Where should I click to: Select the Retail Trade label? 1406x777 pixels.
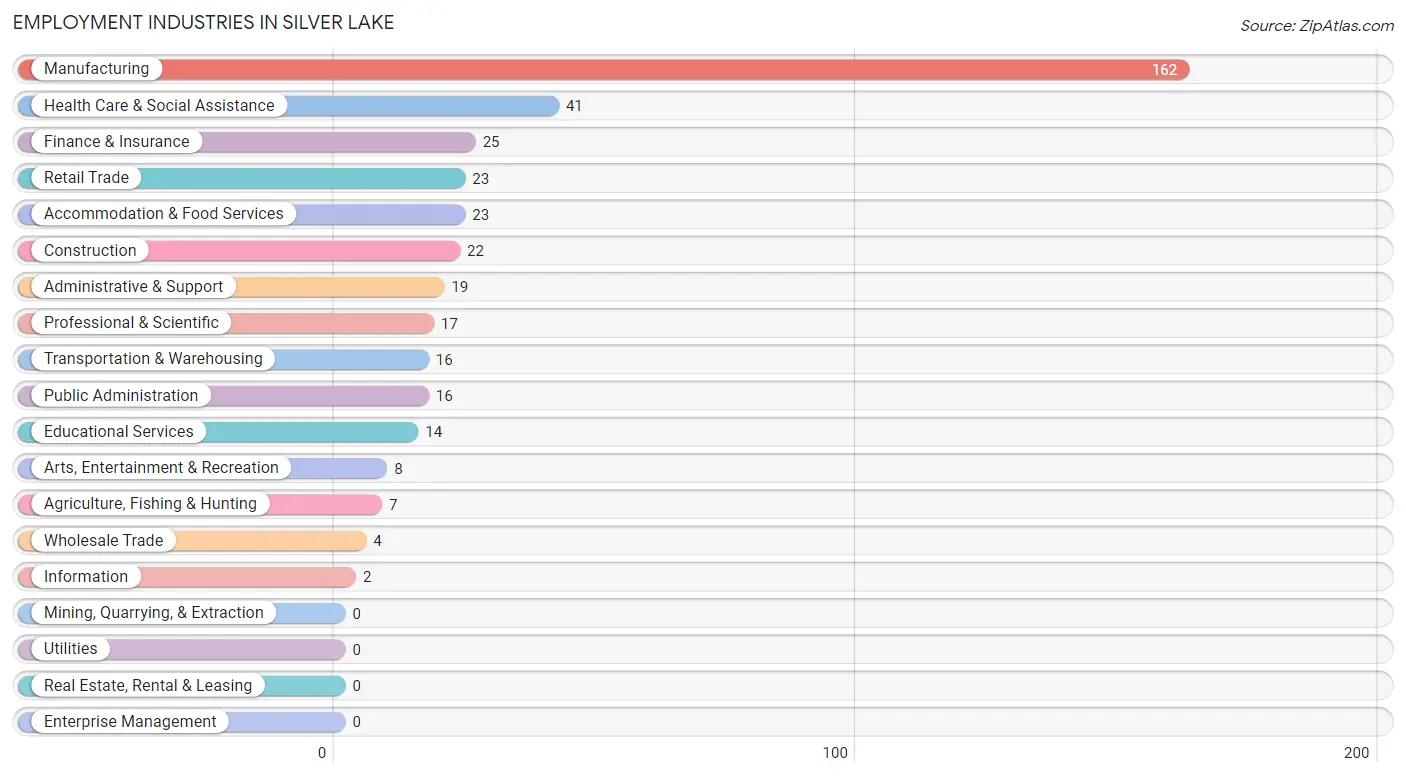coord(86,178)
